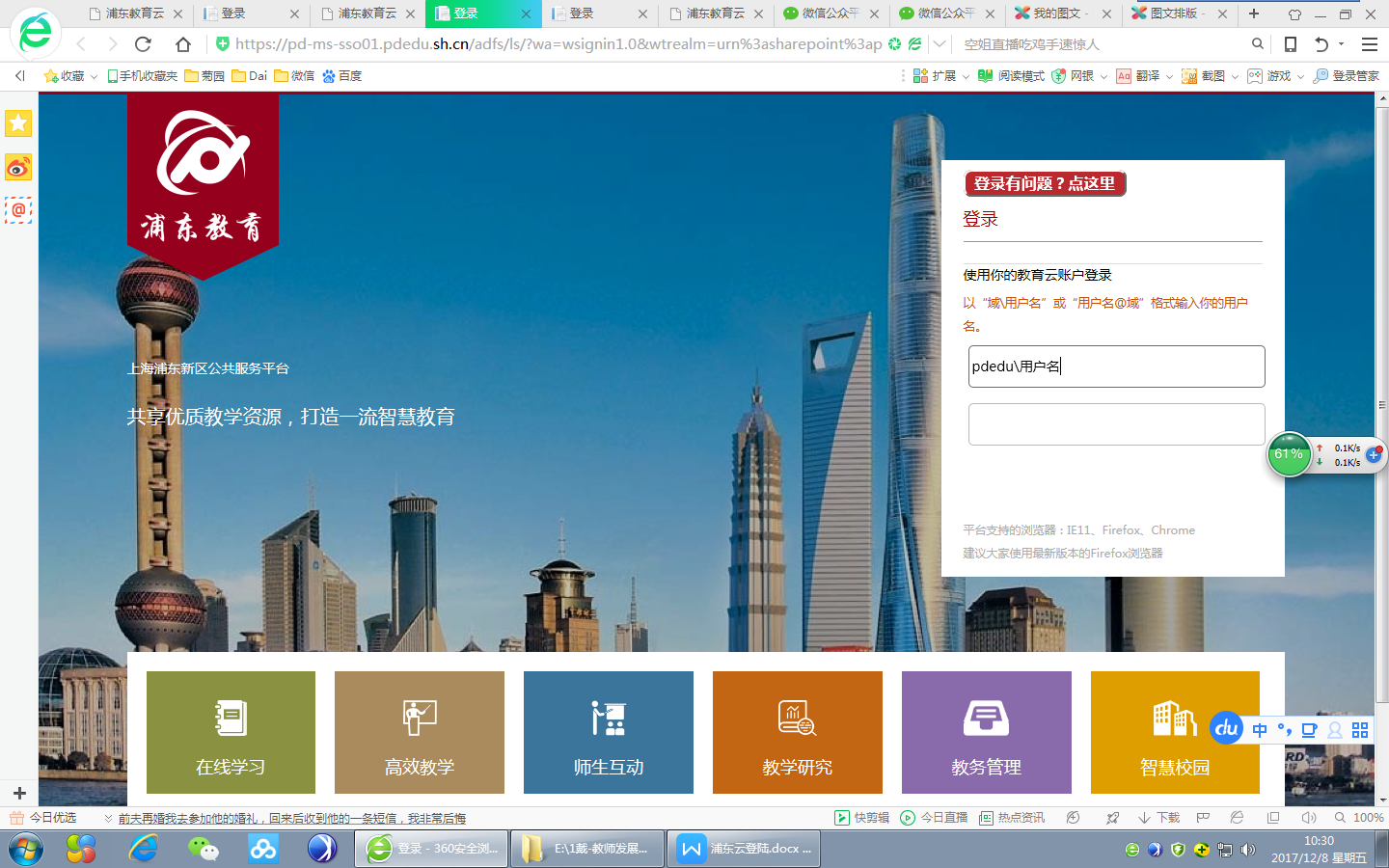The width and height of the screenshot is (1389, 868).
Task: Toggle Chinese input mode on Baidu IME bar
Action: [1260, 730]
